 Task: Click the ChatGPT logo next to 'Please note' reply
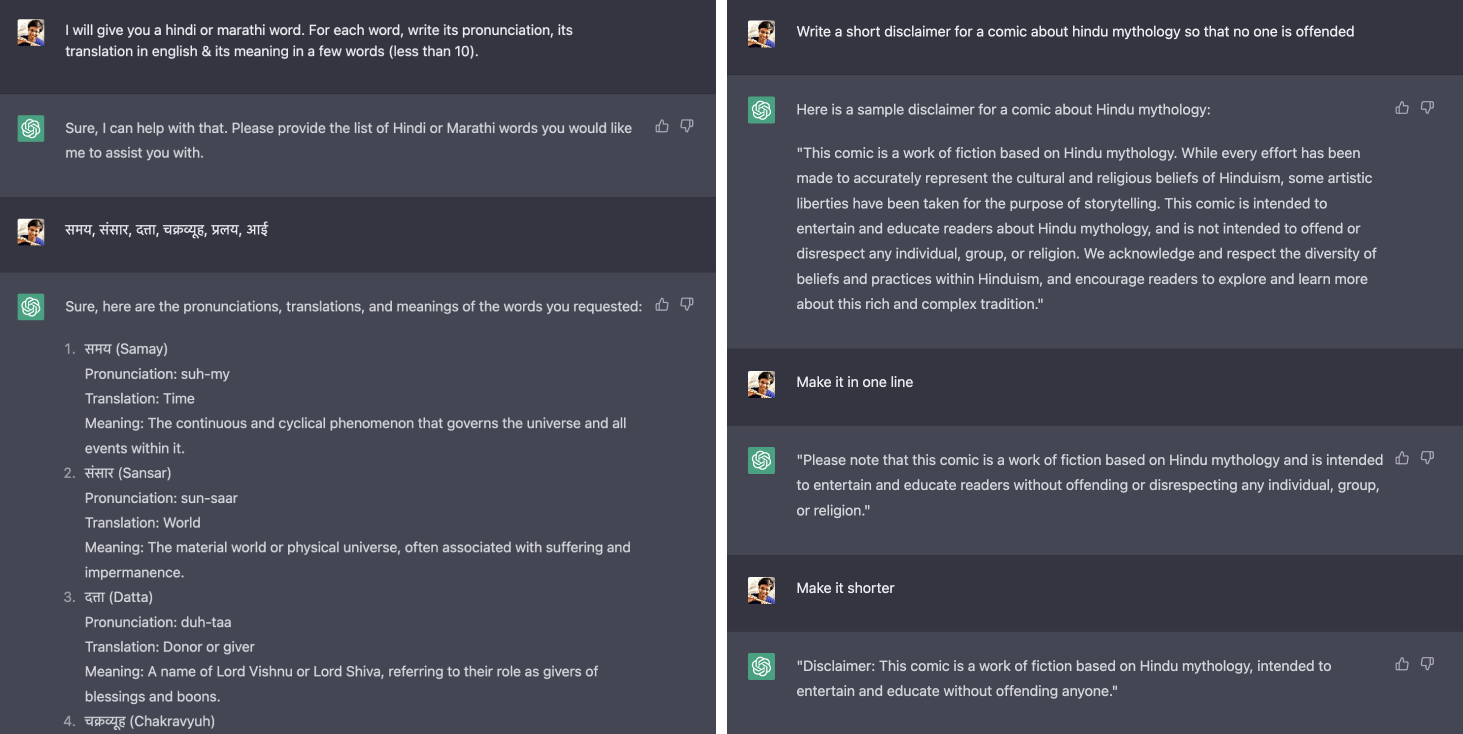[762, 460]
